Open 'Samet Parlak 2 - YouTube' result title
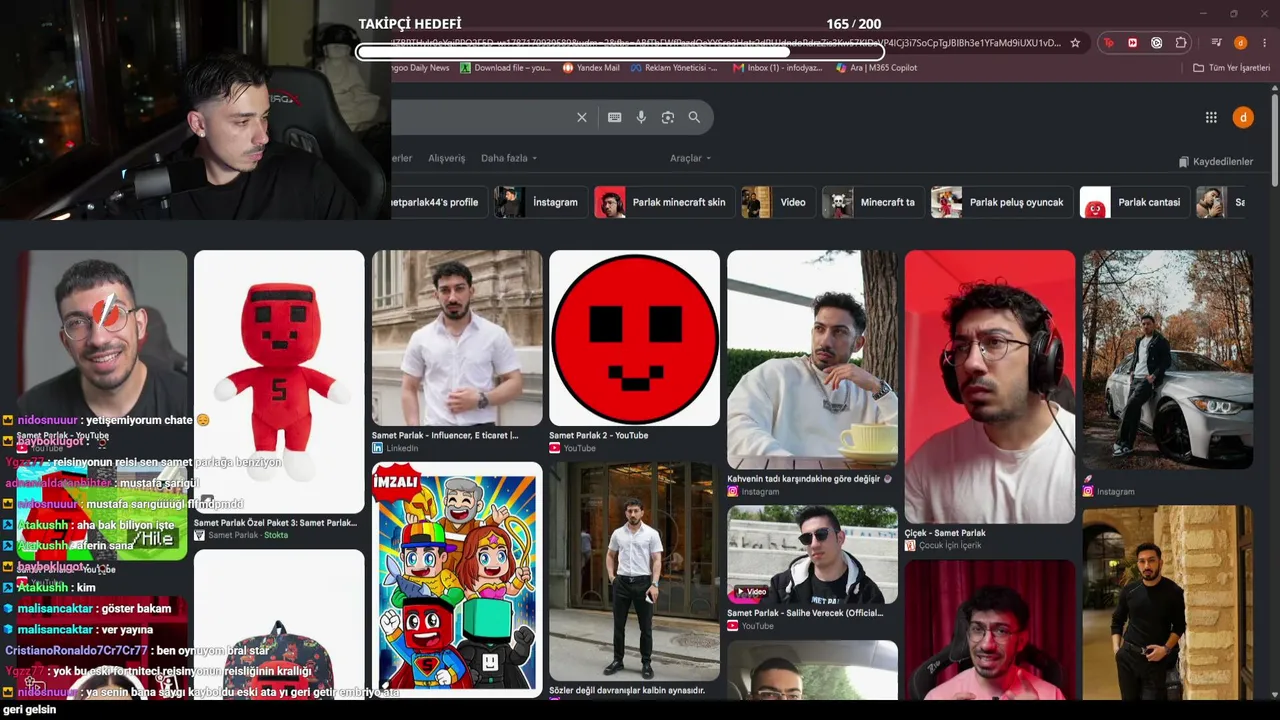 pos(598,435)
